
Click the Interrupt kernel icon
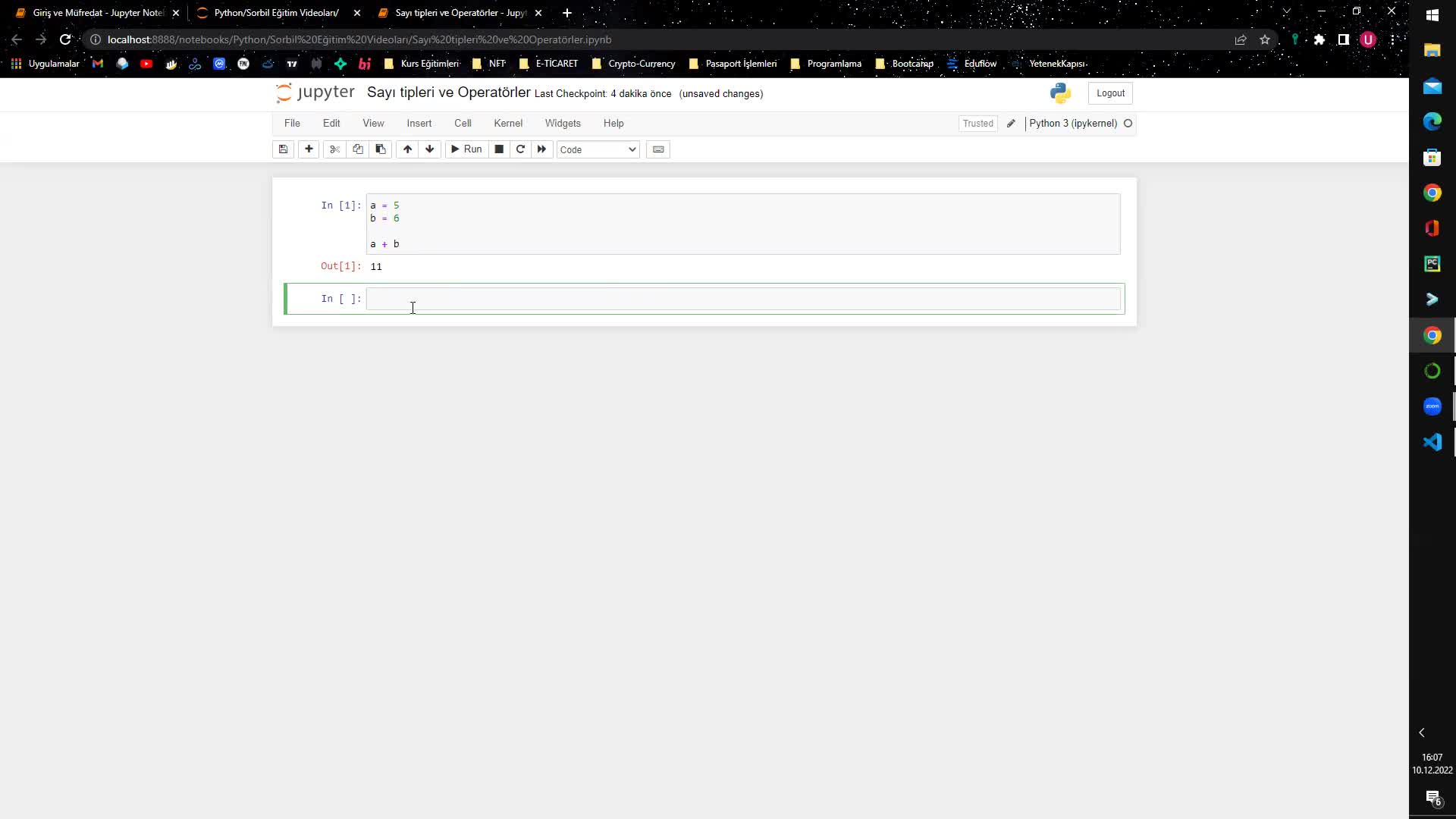(x=499, y=149)
